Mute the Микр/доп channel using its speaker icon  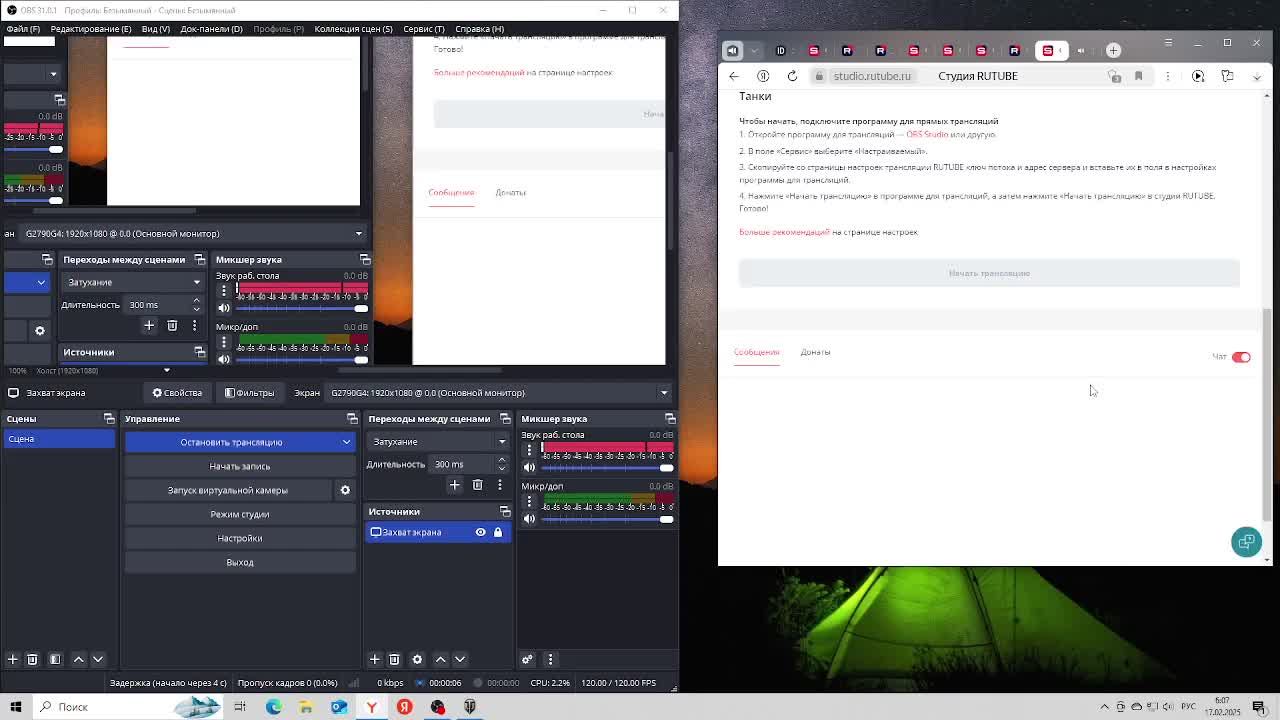pyautogui.click(x=530, y=518)
